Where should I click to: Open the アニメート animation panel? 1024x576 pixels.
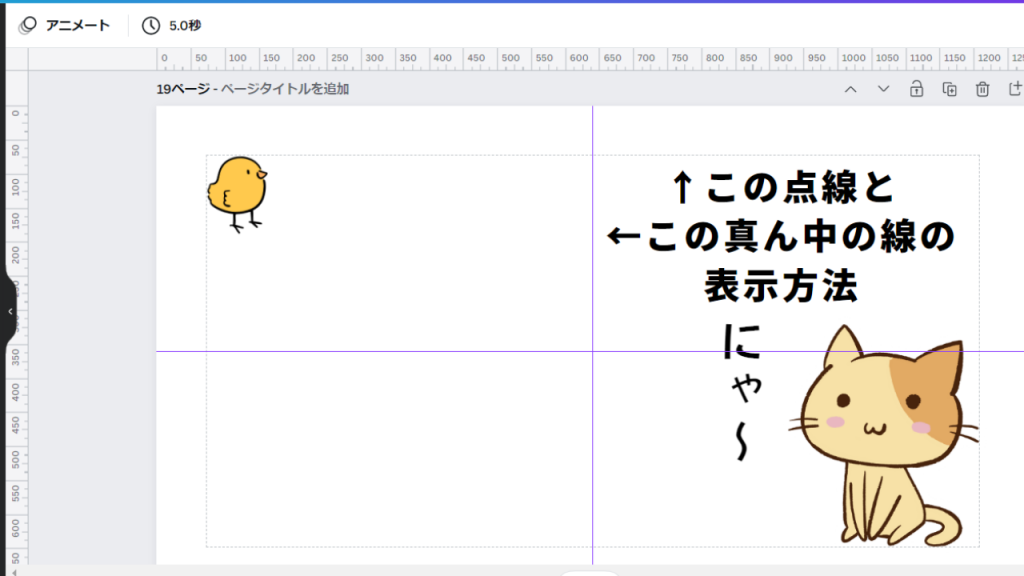(x=64, y=25)
